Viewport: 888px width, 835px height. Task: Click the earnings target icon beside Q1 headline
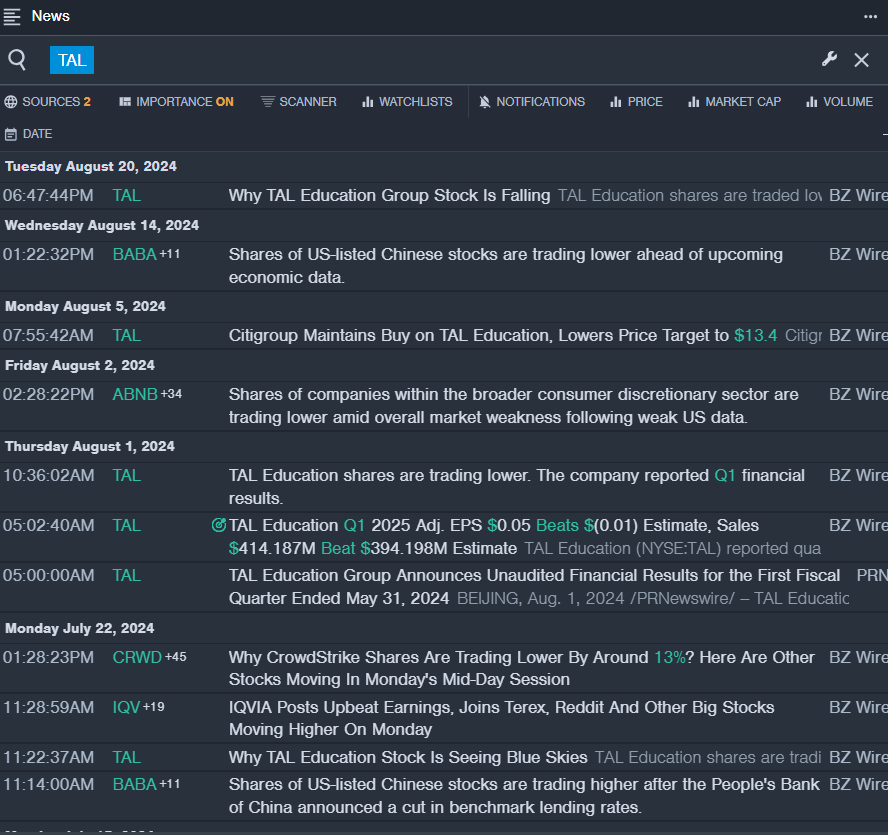pyautogui.click(x=219, y=525)
